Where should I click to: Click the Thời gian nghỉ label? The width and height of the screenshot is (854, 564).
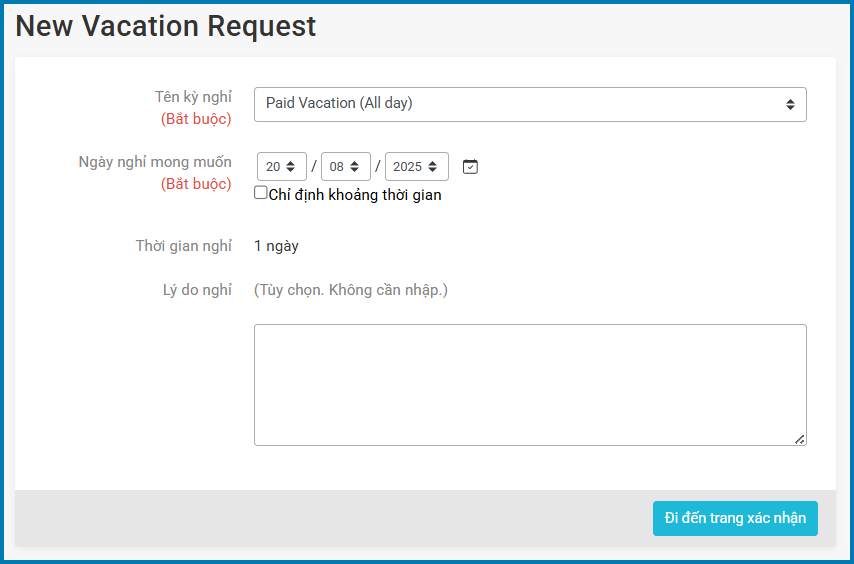point(184,246)
